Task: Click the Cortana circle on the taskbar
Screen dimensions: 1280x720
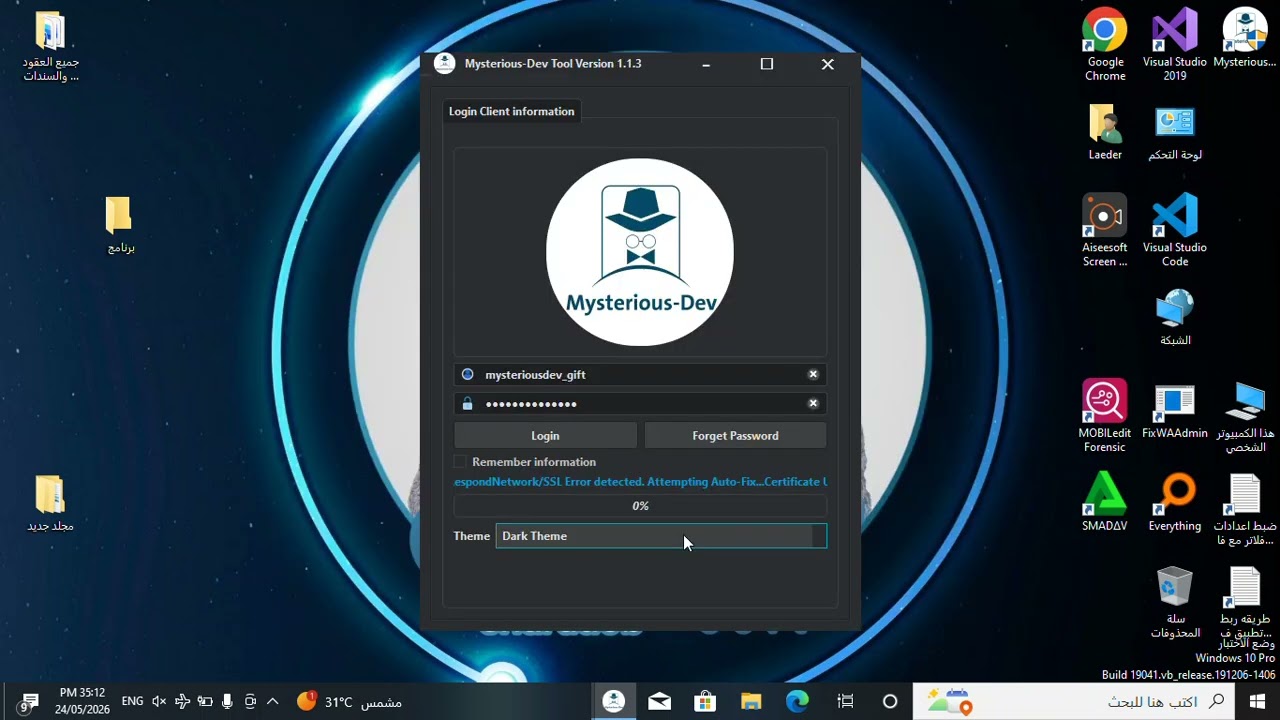Action: point(890,701)
